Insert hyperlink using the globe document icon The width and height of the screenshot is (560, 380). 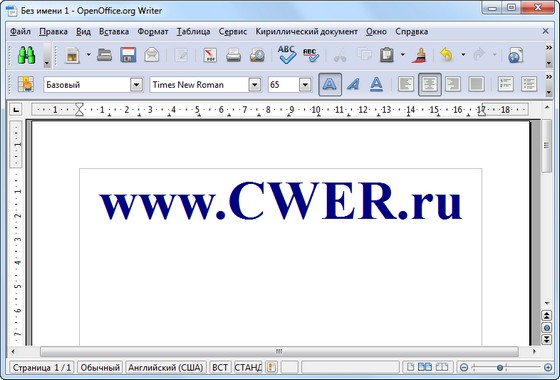[516, 55]
